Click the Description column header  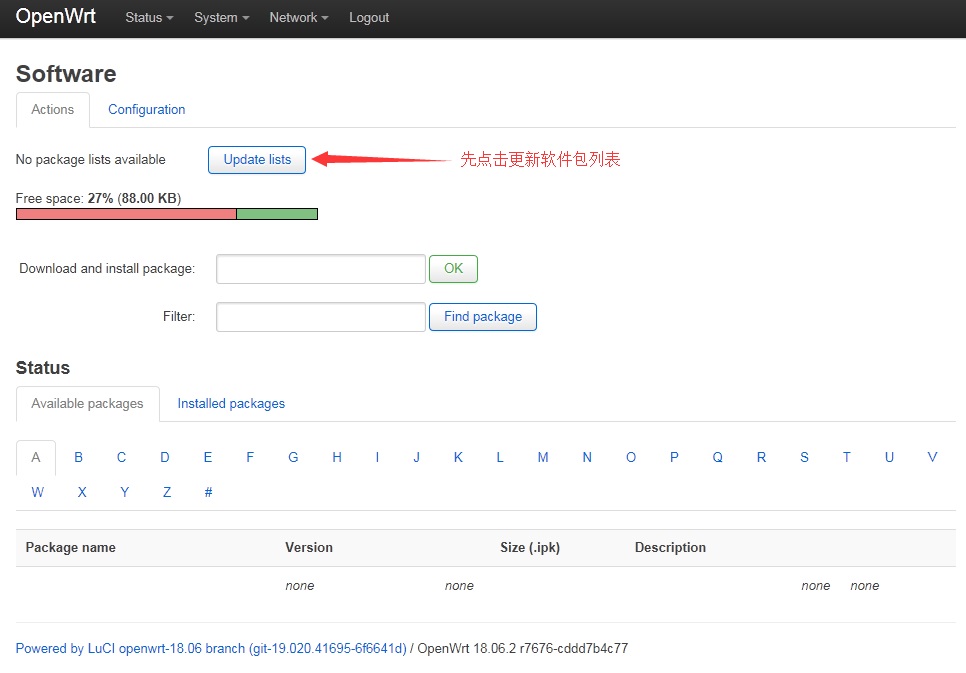coord(670,547)
